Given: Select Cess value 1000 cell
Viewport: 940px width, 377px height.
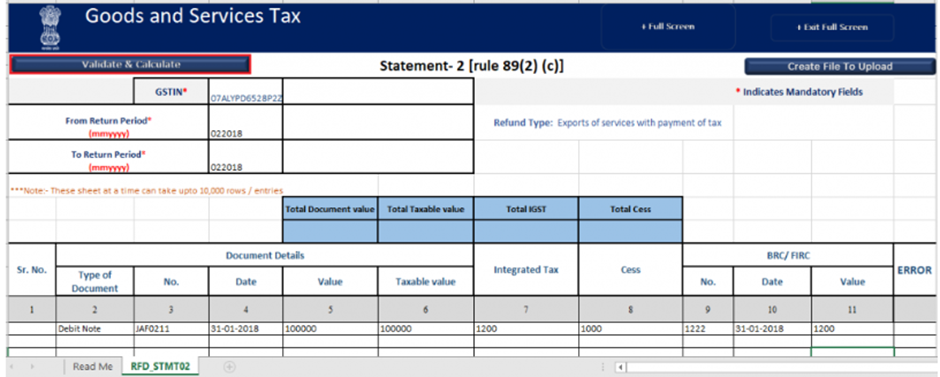Looking at the screenshot, I should 630,329.
